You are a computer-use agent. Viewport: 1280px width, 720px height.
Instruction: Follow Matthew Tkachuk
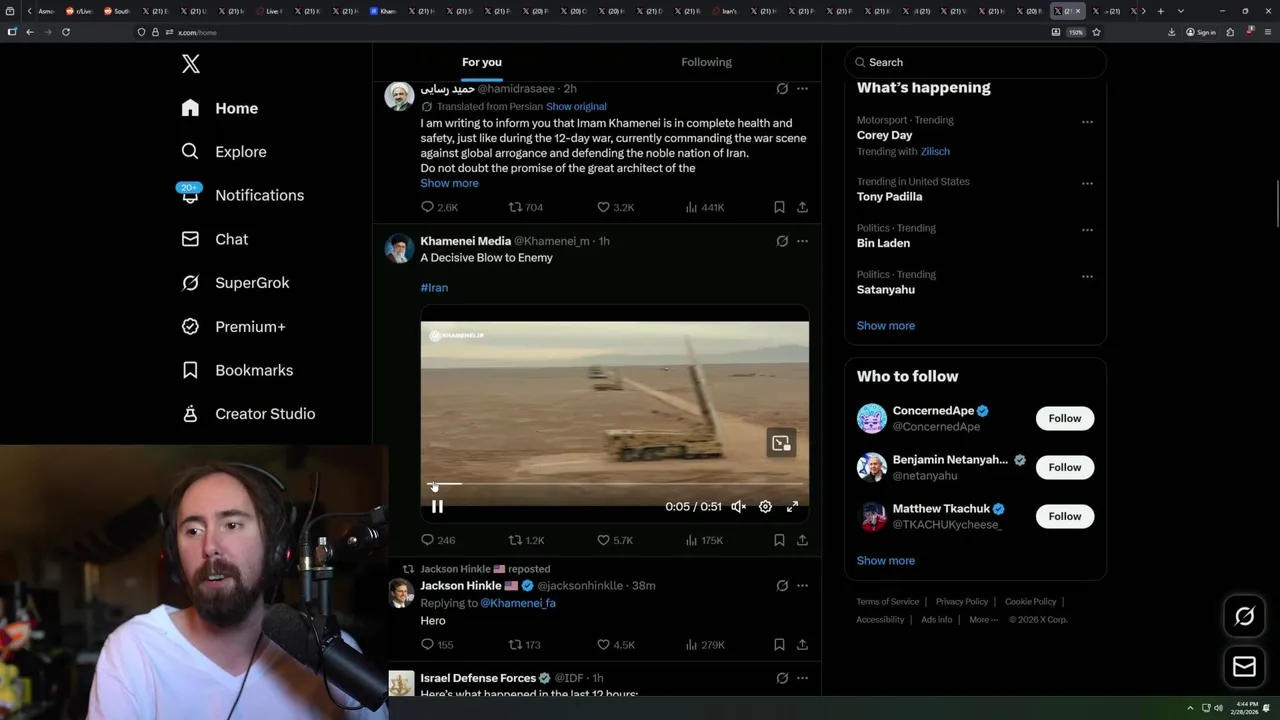pos(1065,516)
